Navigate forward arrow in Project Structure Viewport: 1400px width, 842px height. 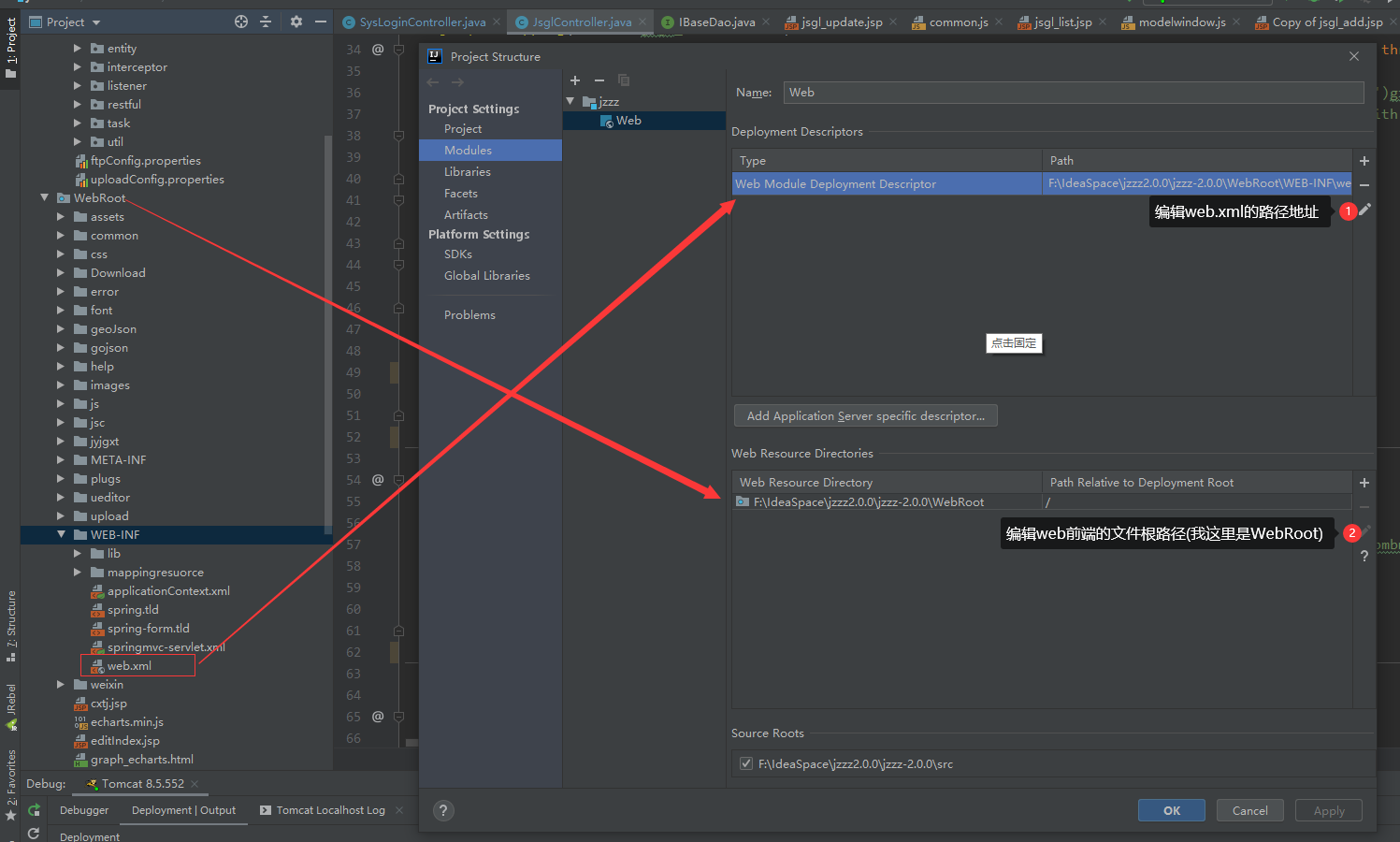click(457, 82)
